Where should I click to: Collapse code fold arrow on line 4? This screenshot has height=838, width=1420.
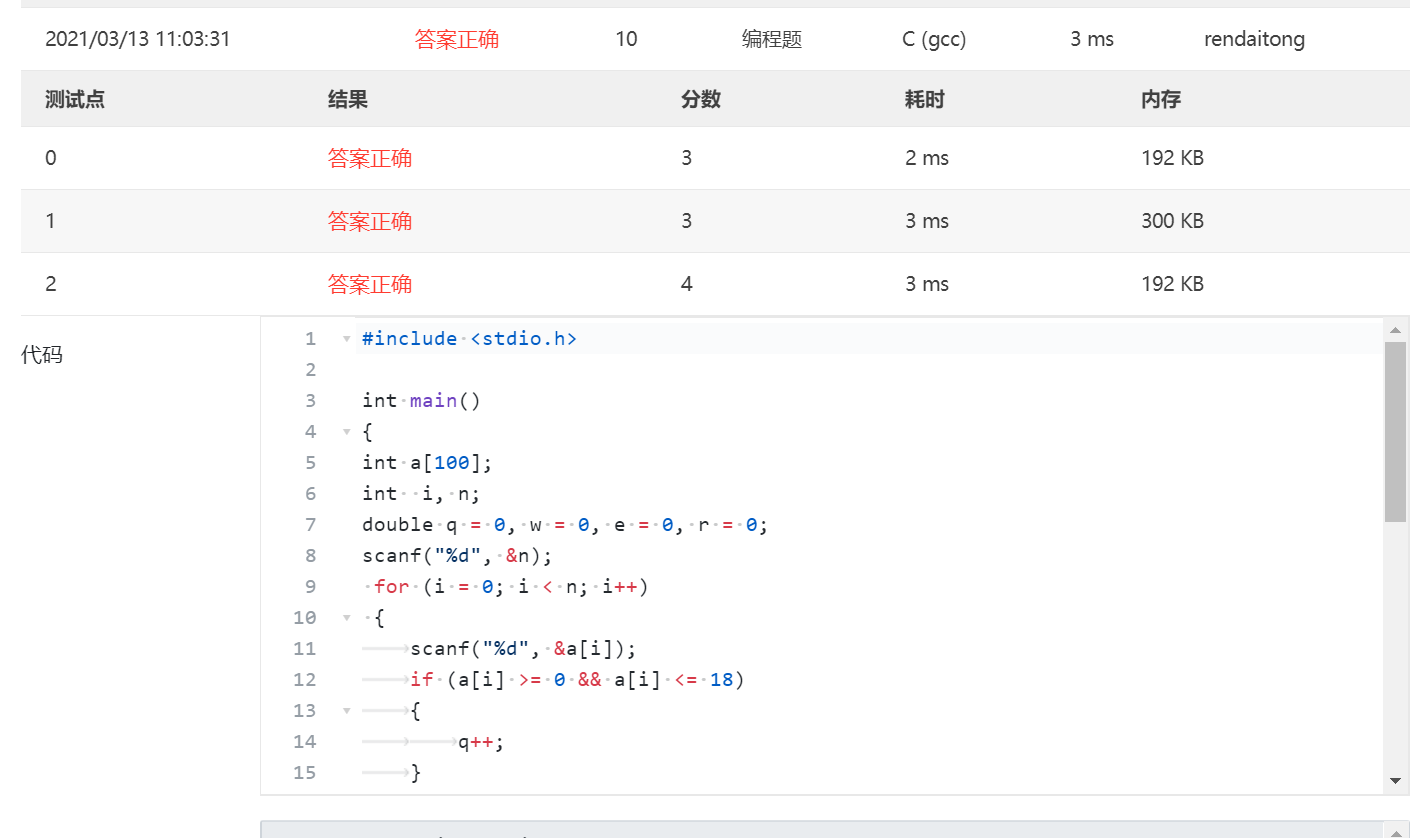click(347, 432)
